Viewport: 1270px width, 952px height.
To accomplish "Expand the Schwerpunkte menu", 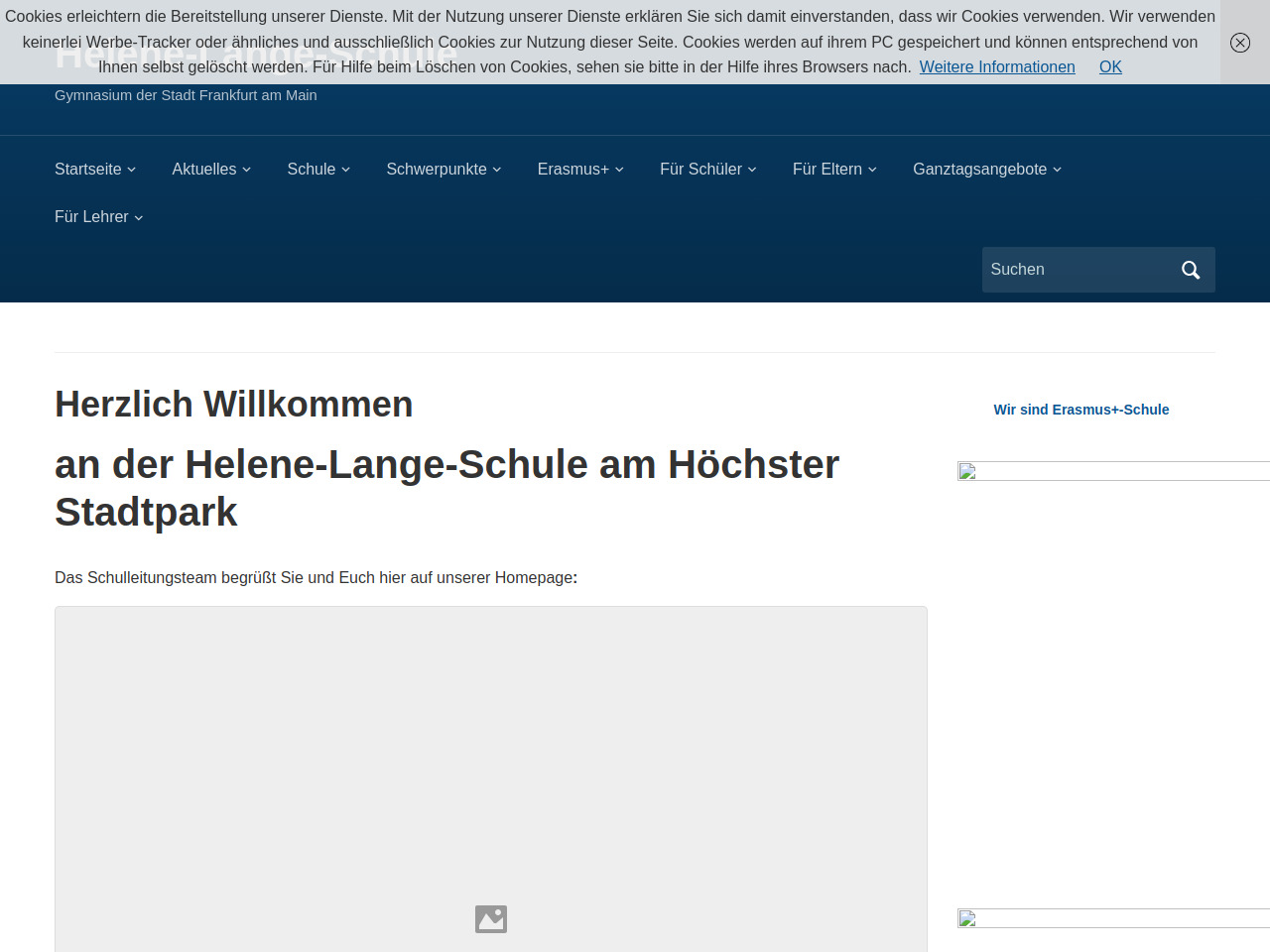I will click(443, 170).
